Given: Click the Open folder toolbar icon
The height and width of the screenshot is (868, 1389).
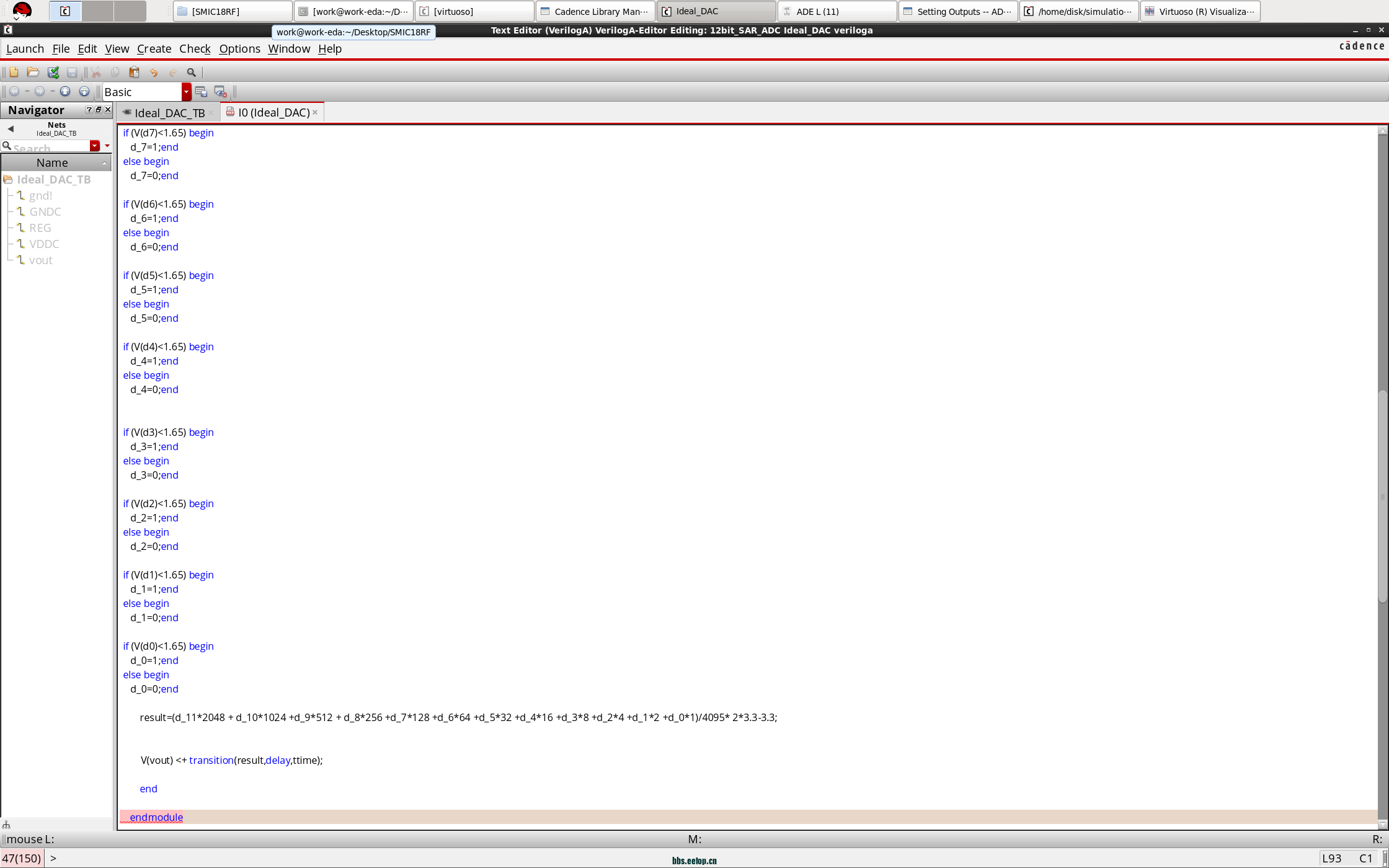Looking at the screenshot, I should click(x=33, y=73).
